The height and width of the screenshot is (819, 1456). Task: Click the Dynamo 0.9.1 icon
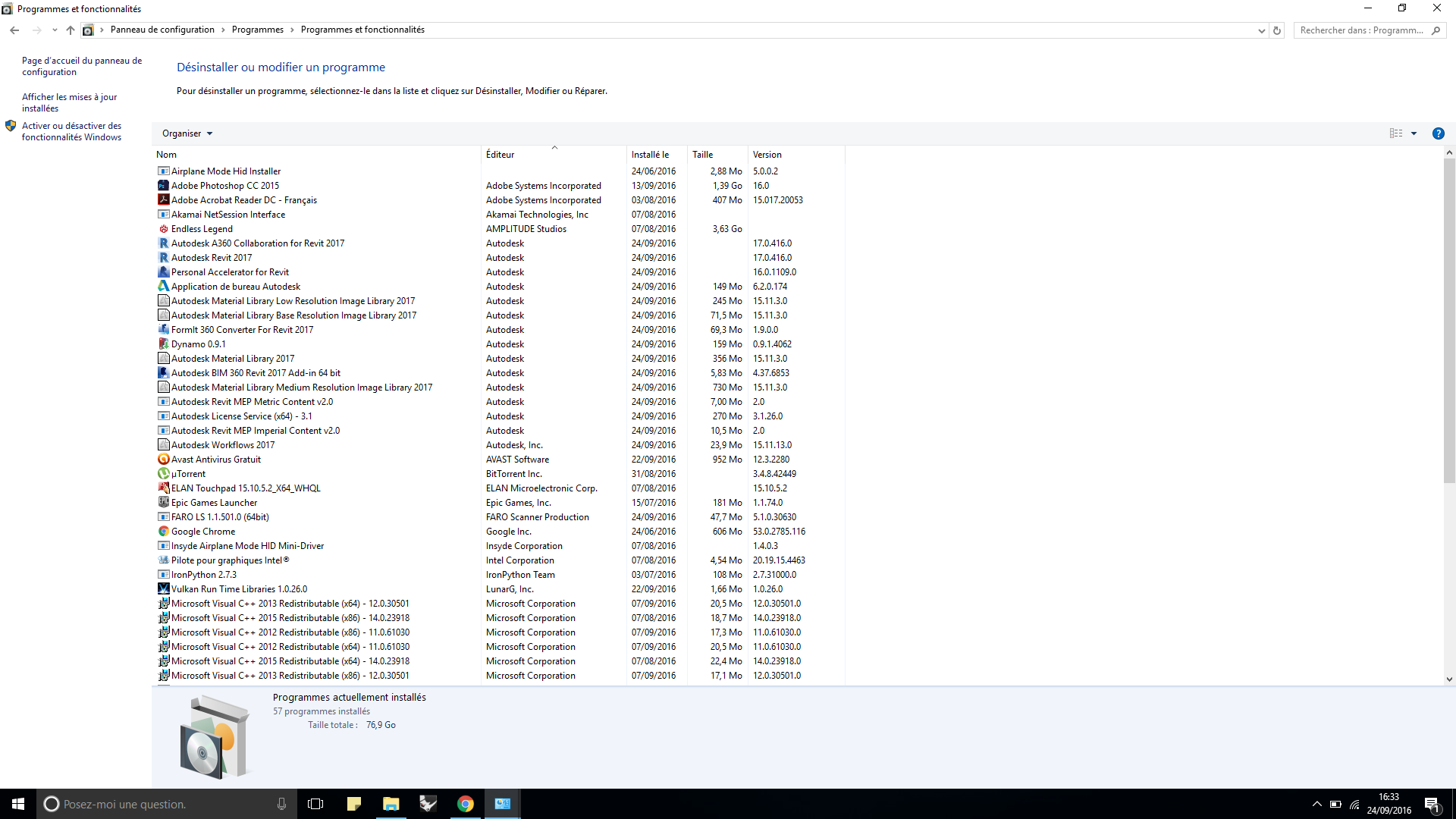pyautogui.click(x=163, y=344)
